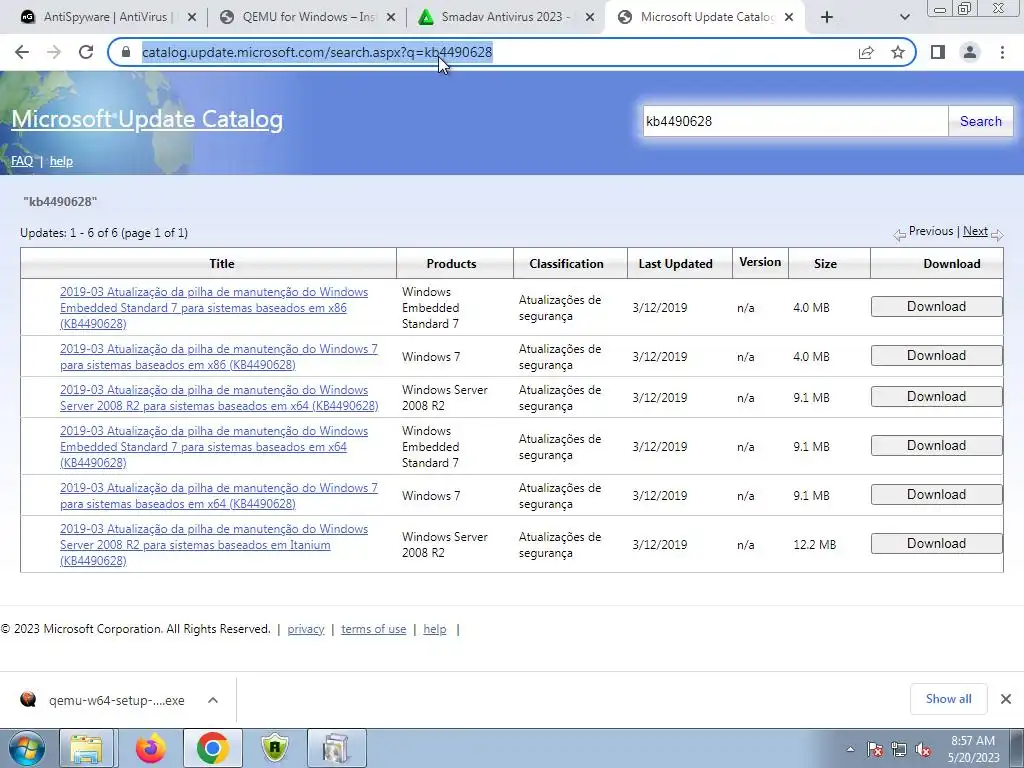Close the Smadav Antivirus tab
Image resolution: width=1024 pixels, height=768 pixels.
click(x=590, y=18)
